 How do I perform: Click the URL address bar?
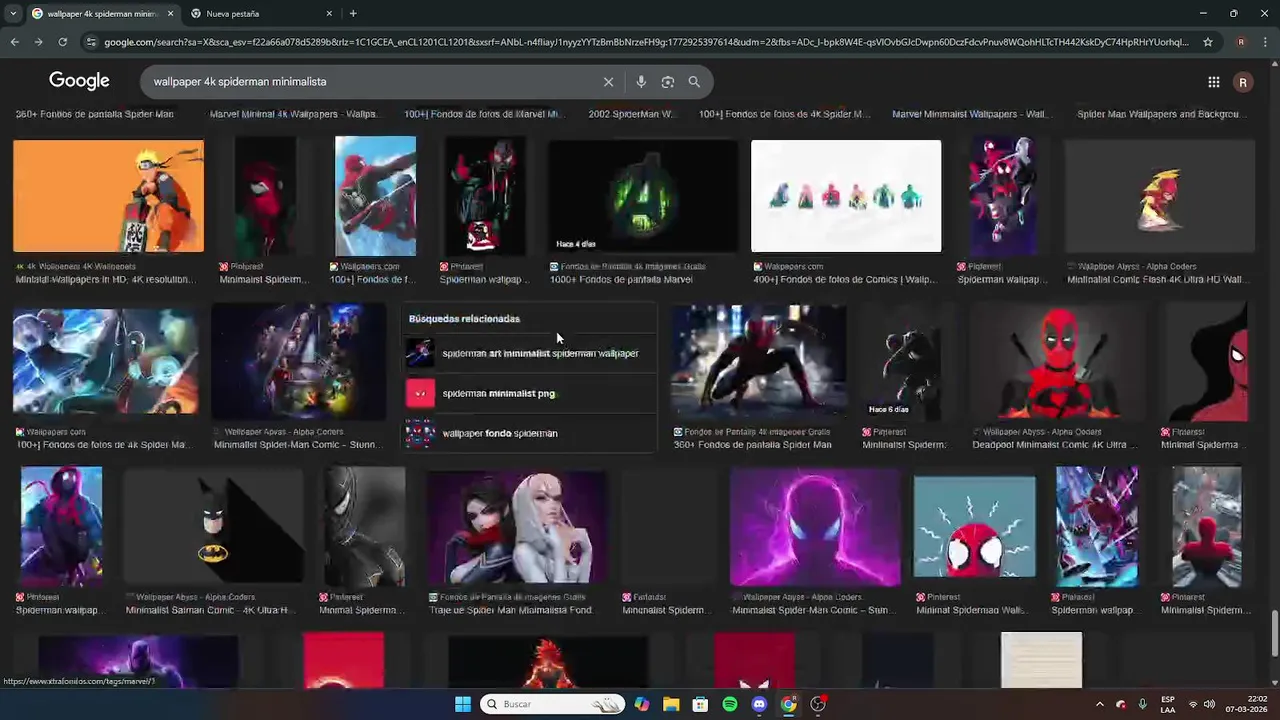[645, 42]
